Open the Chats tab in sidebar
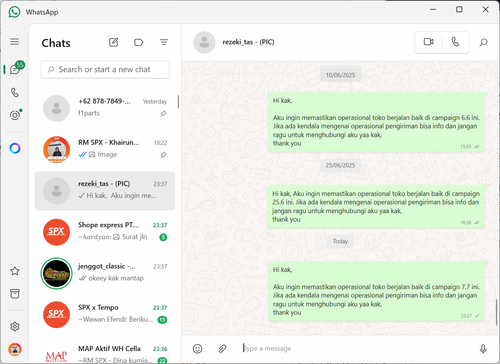 coord(15,69)
